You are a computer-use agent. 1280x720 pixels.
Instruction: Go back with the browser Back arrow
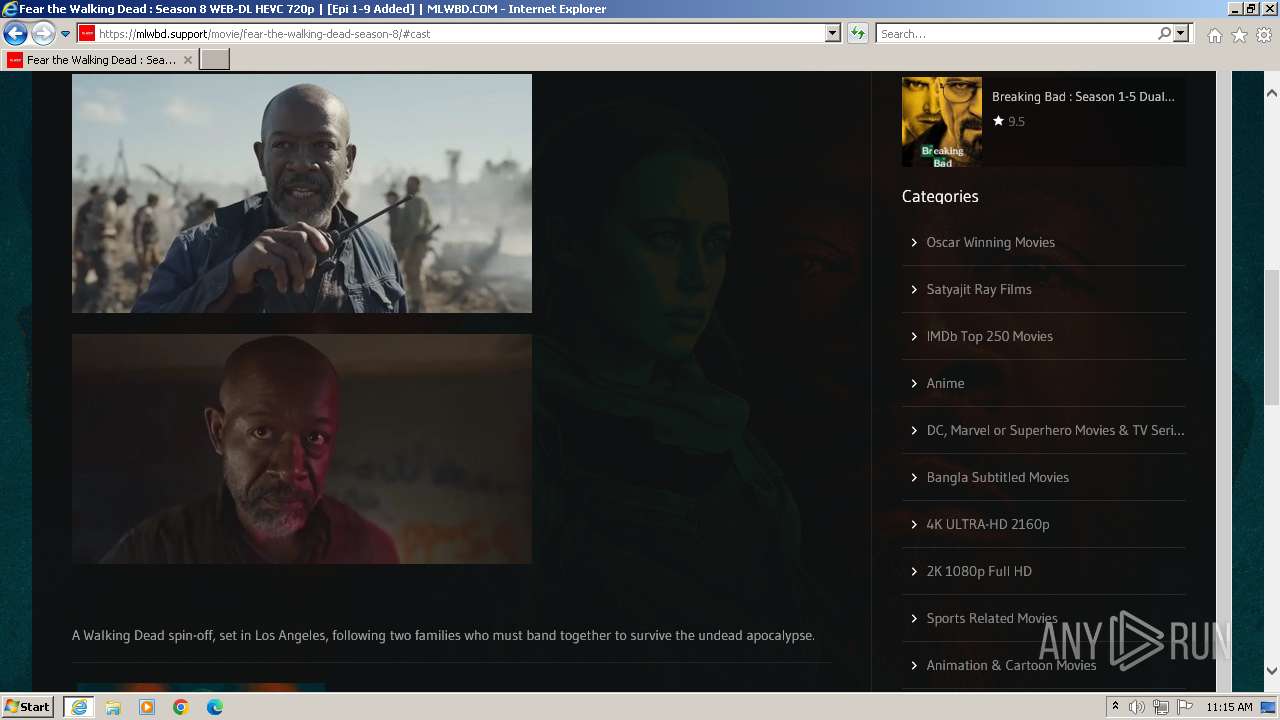pos(15,34)
